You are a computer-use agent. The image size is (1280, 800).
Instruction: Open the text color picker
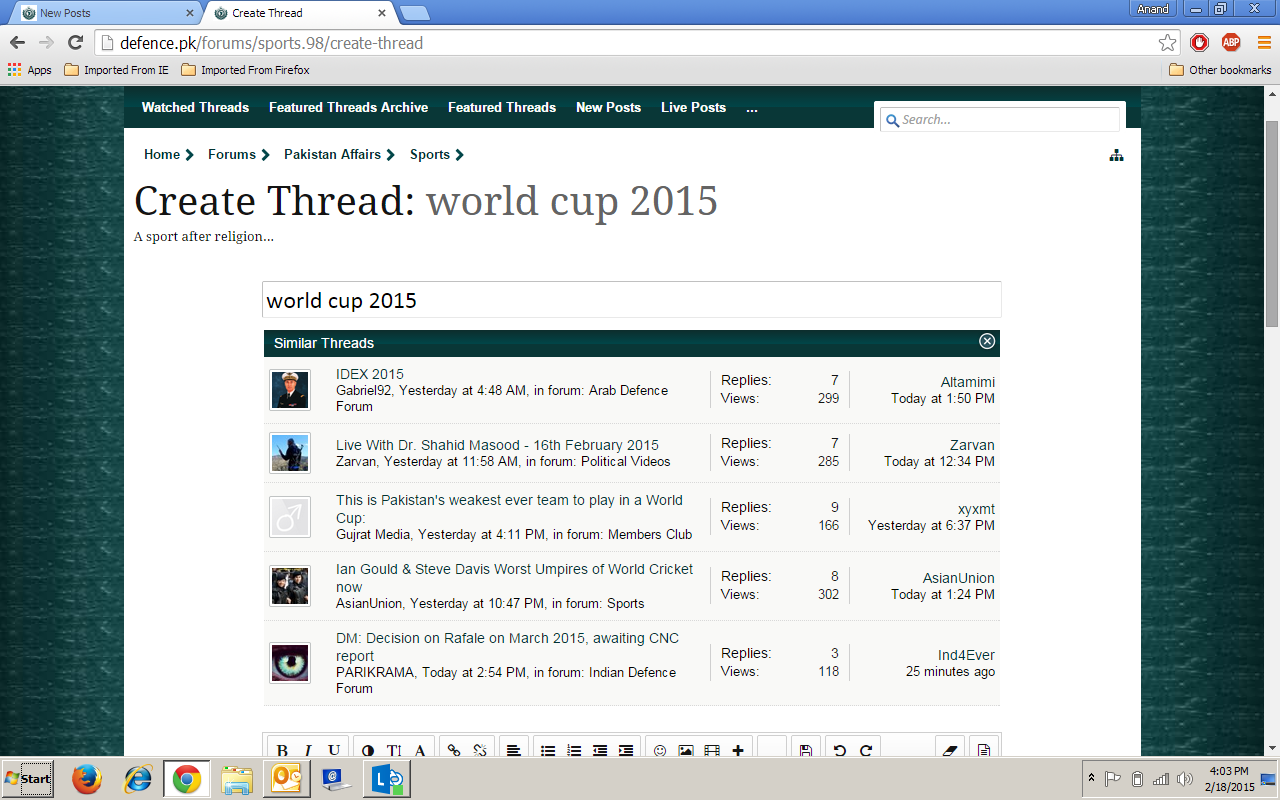click(x=368, y=750)
